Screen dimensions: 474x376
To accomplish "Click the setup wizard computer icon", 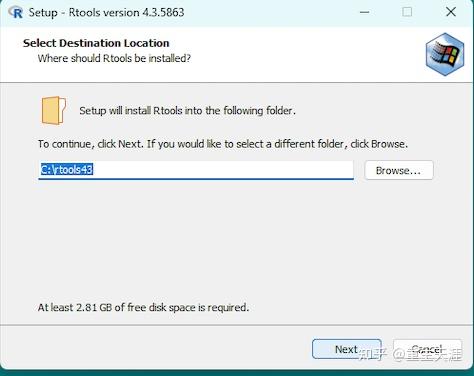I will pyautogui.click(x=445, y=54).
